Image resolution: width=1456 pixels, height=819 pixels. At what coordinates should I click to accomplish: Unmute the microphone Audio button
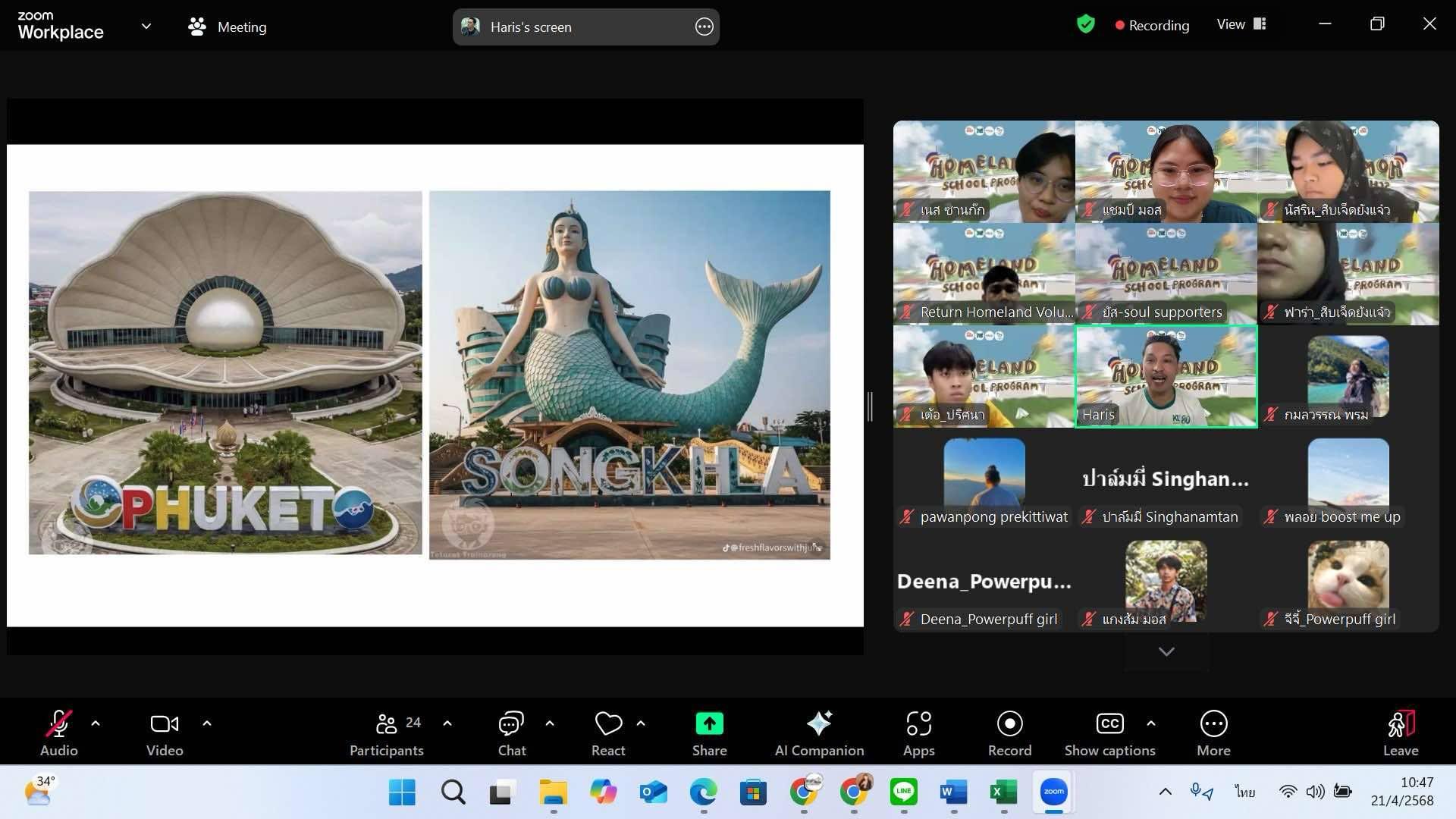[58, 725]
